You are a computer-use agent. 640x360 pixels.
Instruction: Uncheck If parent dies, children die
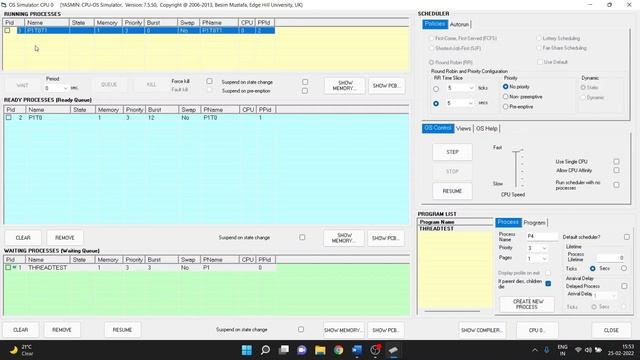click(x=548, y=283)
